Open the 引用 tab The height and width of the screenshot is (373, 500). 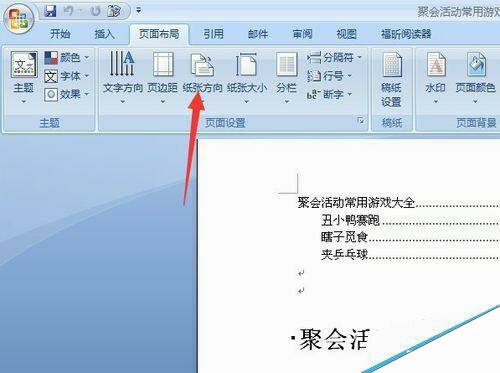tap(213, 34)
